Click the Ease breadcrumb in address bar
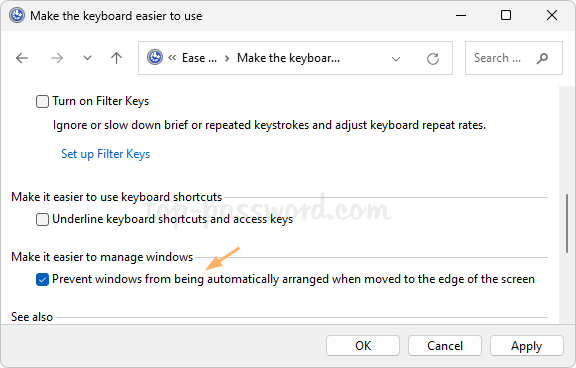Image resolution: width=576 pixels, height=368 pixels. coord(199,58)
